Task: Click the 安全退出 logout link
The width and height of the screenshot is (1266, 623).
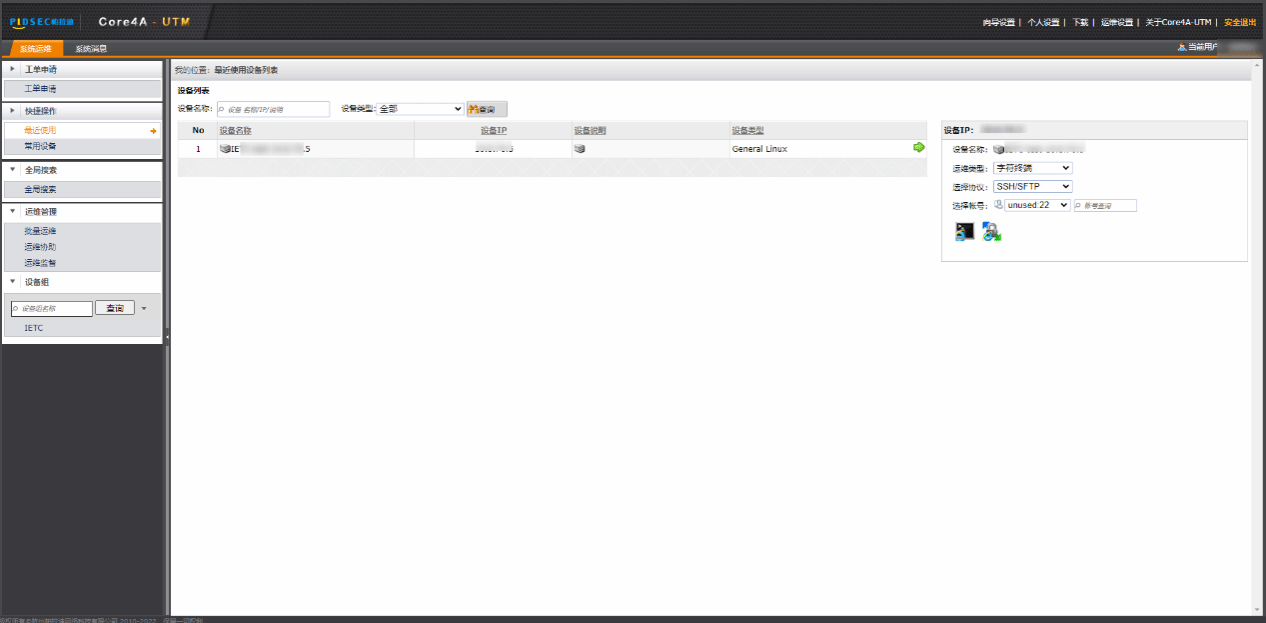Action: [1240, 22]
